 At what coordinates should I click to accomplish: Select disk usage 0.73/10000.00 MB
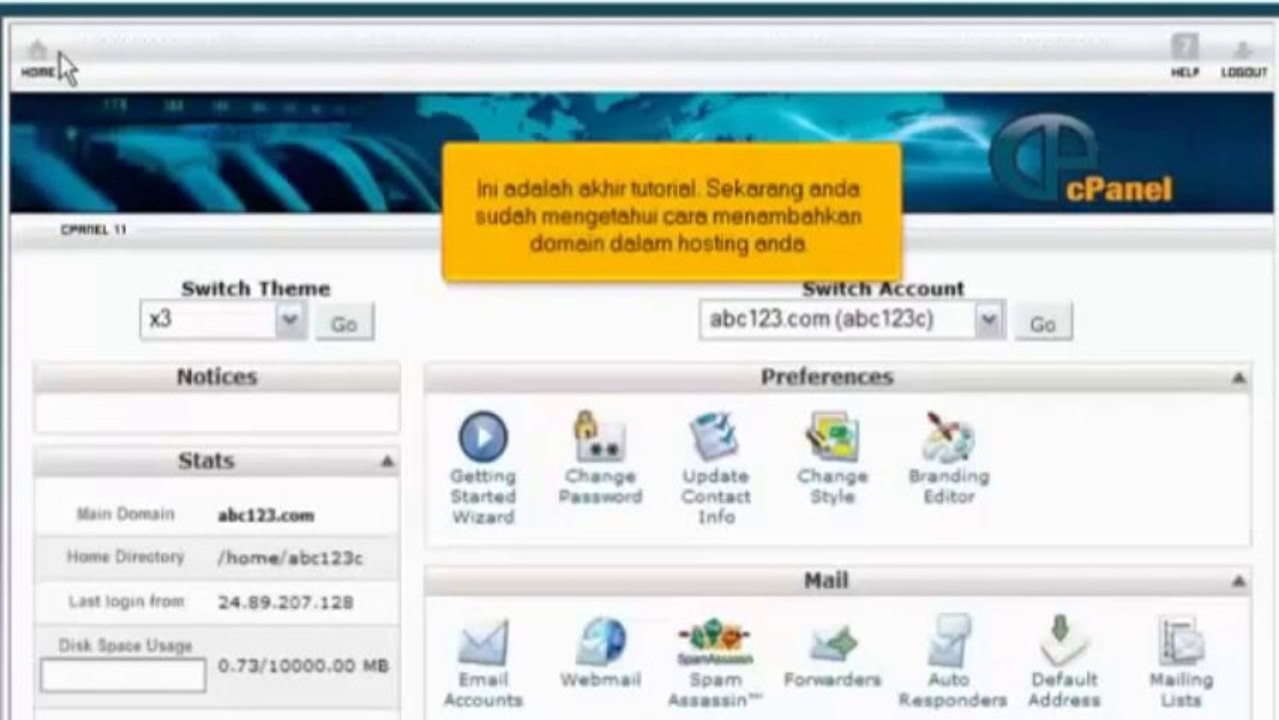click(303, 666)
